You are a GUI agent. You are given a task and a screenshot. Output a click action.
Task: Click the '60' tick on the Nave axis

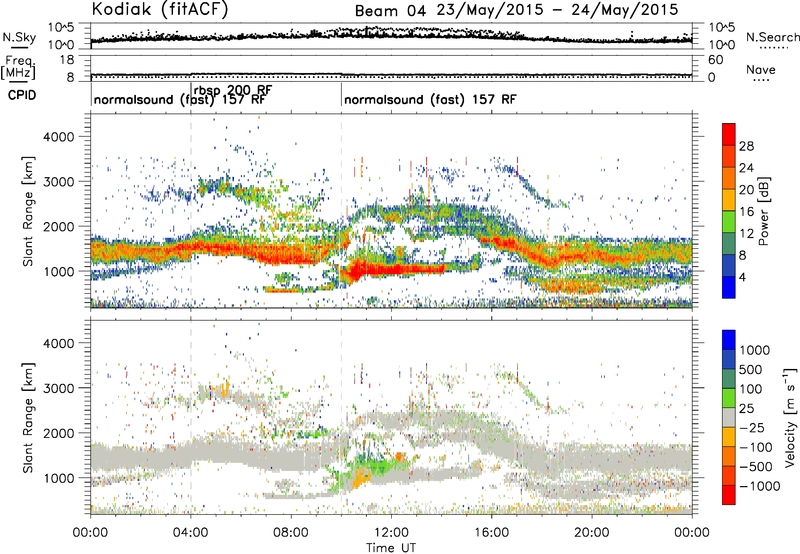pyautogui.click(x=715, y=60)
